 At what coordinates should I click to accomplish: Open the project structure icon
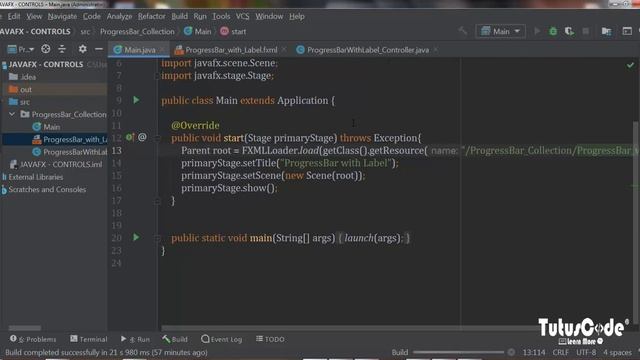click(x=607, y=31)
